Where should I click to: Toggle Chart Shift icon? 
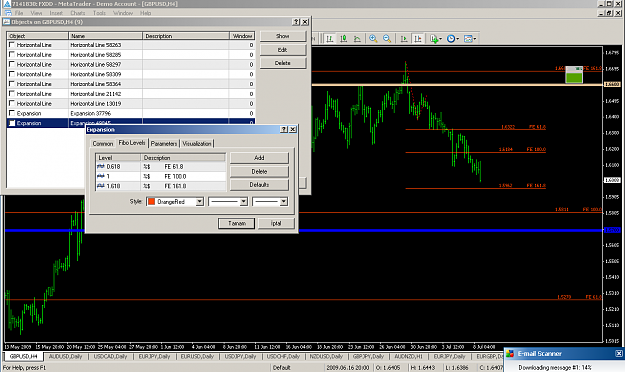tap(418, 39)
